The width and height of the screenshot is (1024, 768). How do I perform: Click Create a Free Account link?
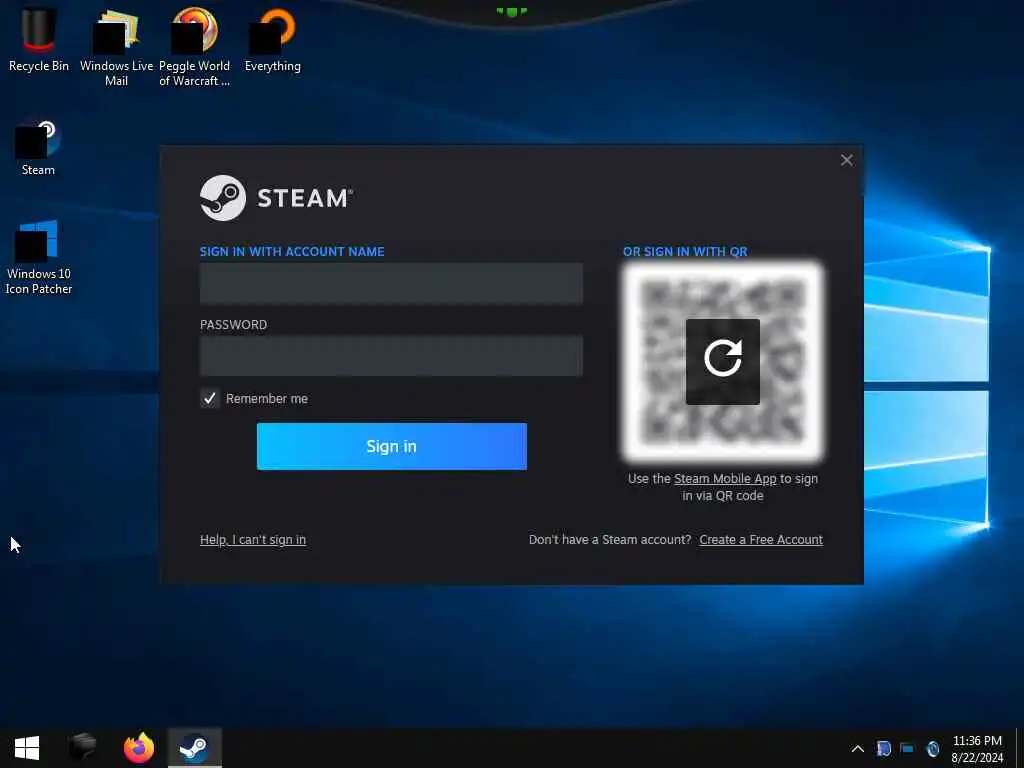[761, 539]
